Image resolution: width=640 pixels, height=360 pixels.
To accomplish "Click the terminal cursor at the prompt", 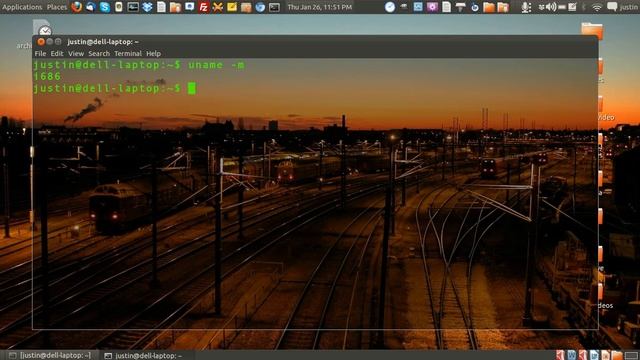I will coord(191,88).
